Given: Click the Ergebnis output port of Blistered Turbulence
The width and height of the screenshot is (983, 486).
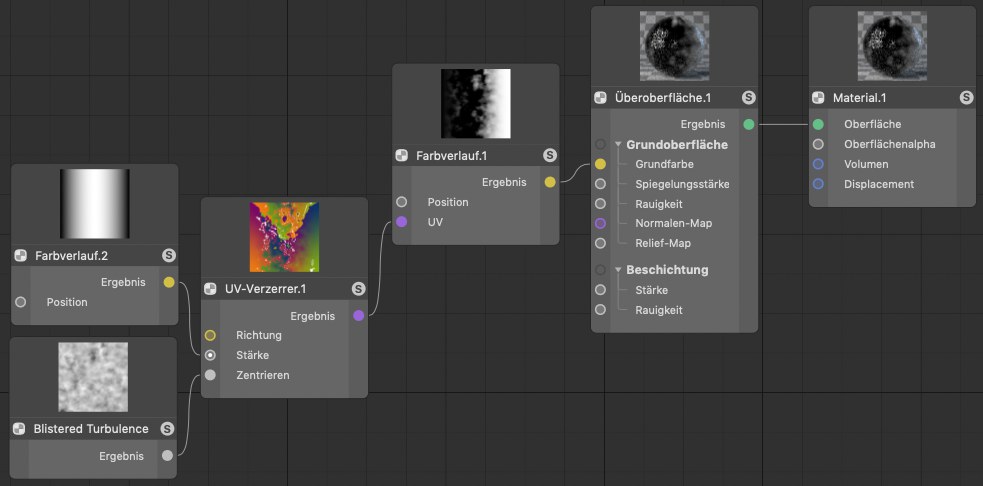Looking at the screenshot, I should (167, 456).
